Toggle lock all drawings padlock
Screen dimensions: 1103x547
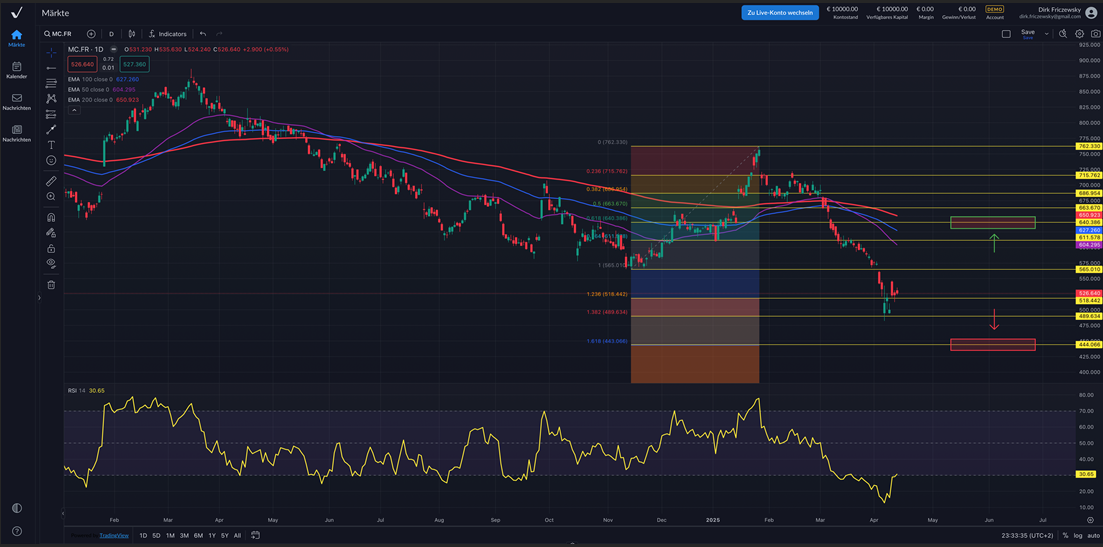(x=51, y=248)
